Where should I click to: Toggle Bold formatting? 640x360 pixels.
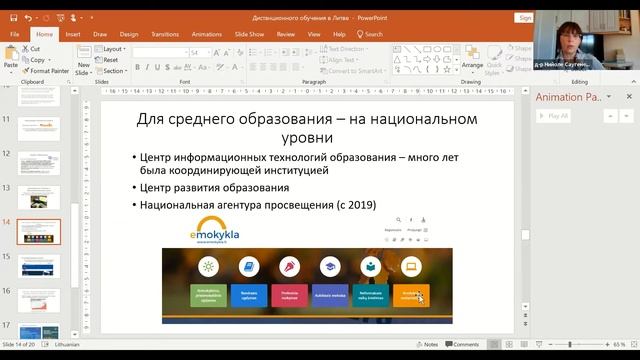pyautogui.click(x=137, y=67)
